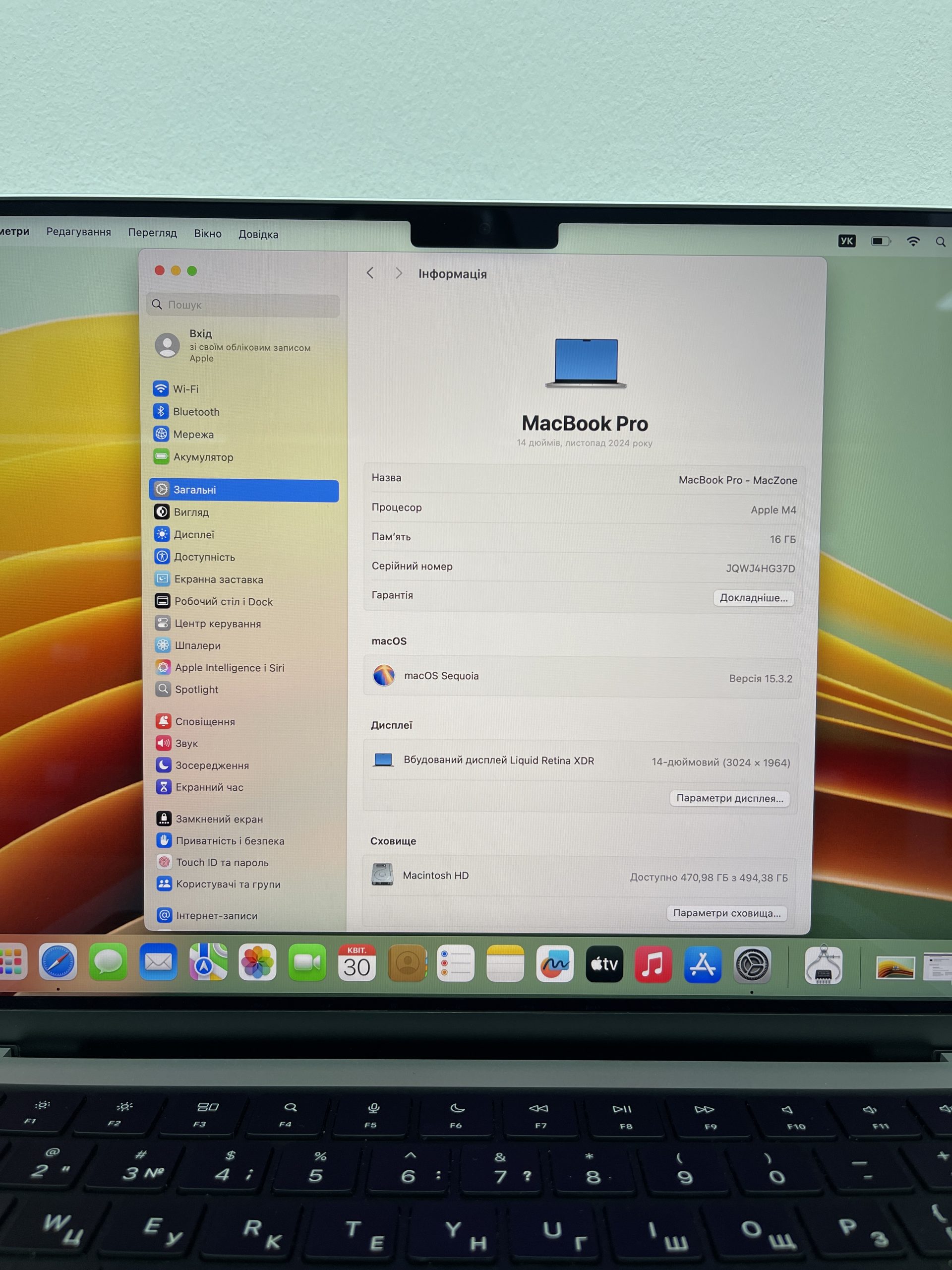Image resolution: width=952 pixels, height=1270 pixels.
Task: Launch Safari from the Dock
Action: coord(58,962)
